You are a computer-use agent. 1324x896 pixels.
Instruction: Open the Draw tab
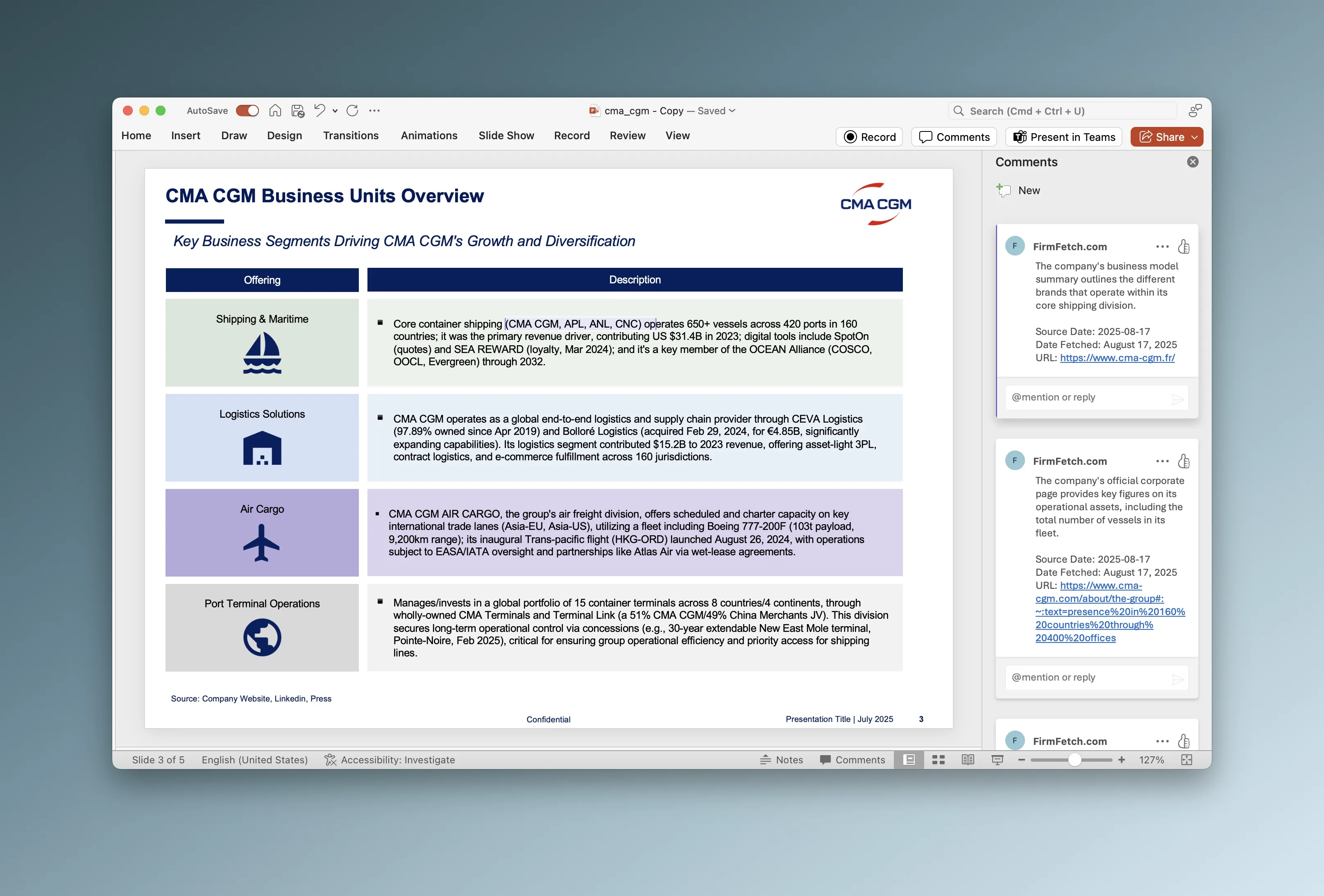(x=234, y=136)
